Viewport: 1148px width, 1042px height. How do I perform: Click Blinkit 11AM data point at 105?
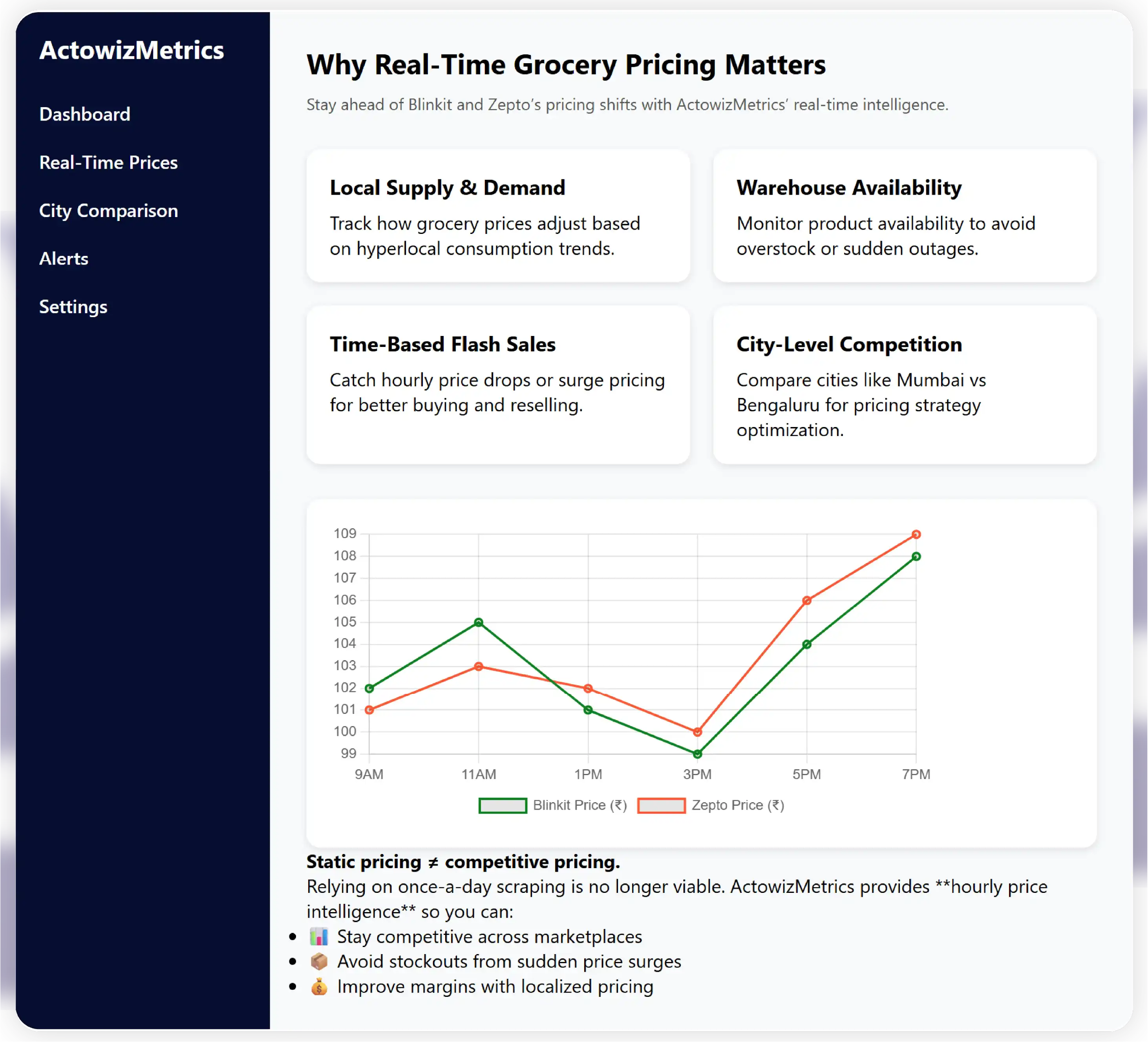click(478, 622)
